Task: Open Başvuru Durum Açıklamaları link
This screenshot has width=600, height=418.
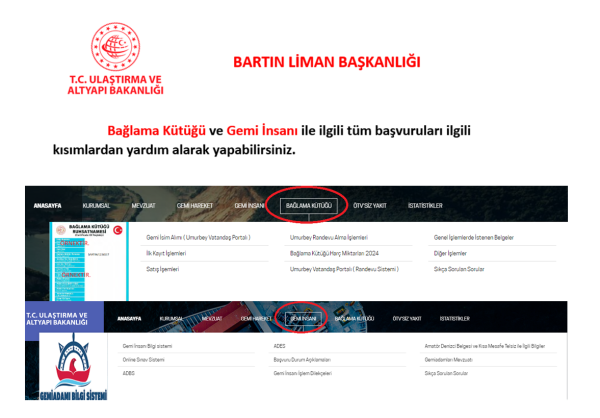Action: coord(302,360)
